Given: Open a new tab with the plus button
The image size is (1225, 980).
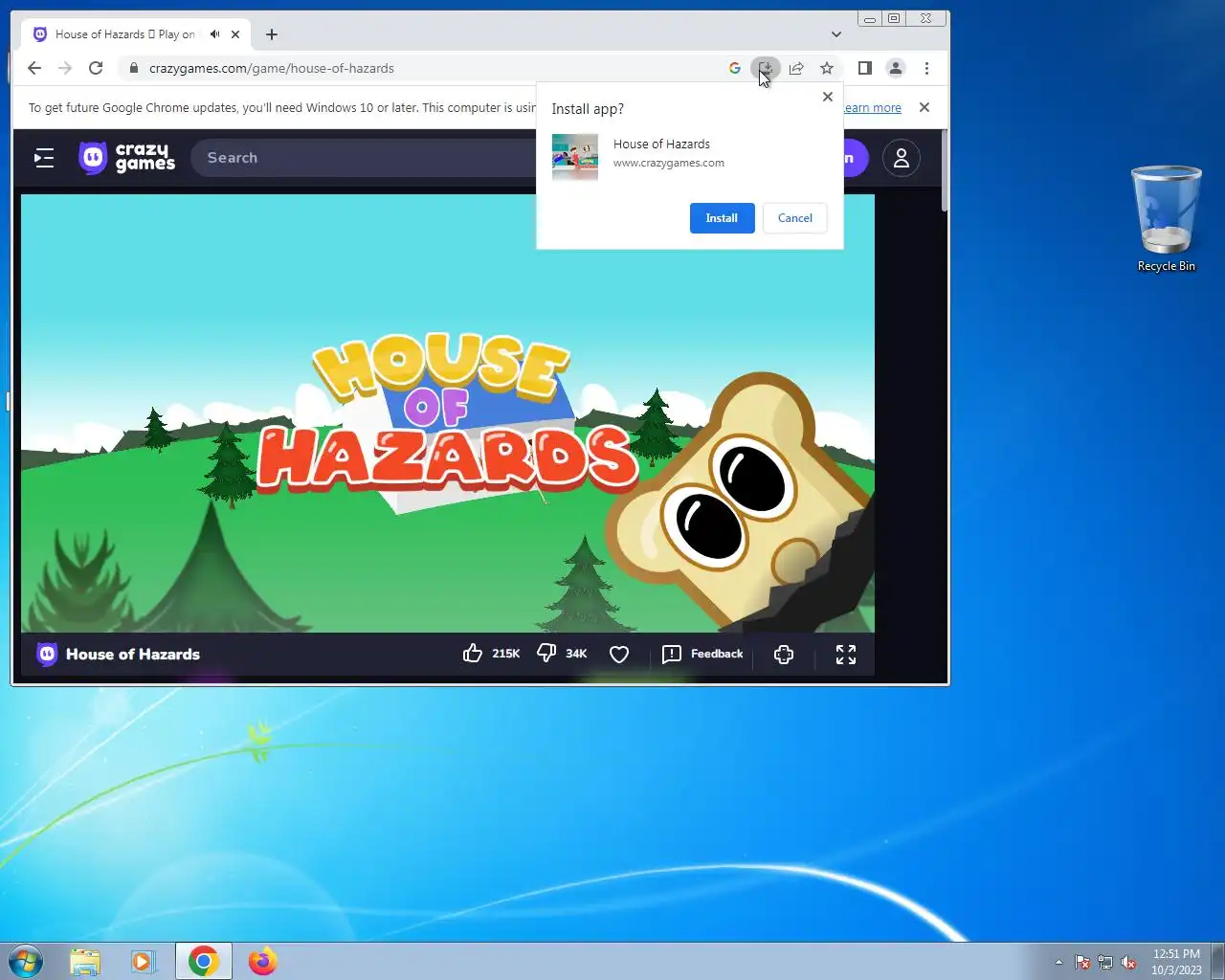Looking at the screenshot, I should [272, 34].
